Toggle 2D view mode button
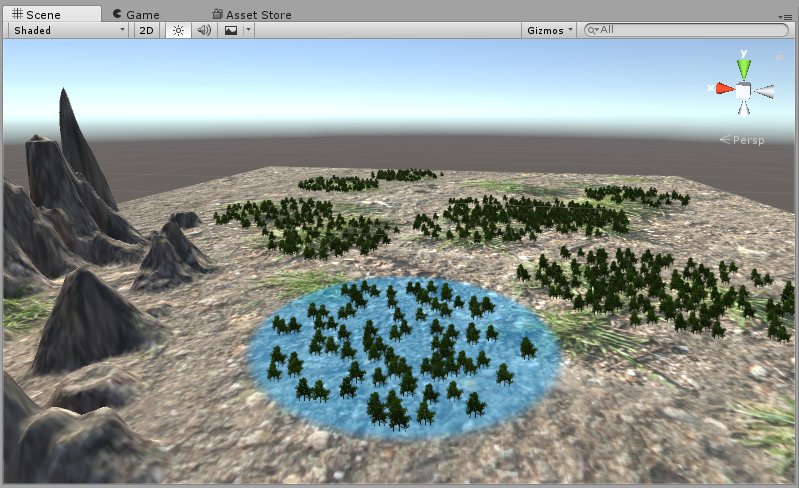 (x=147, y=30)
